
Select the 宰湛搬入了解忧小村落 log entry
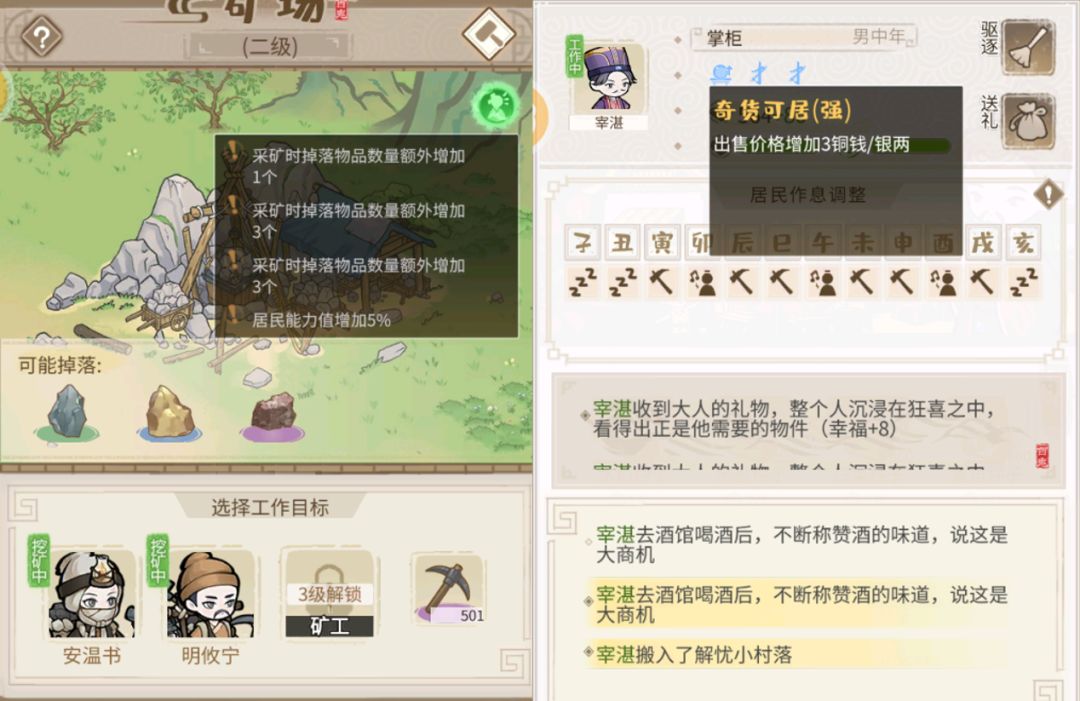click(x=692, y=654)
